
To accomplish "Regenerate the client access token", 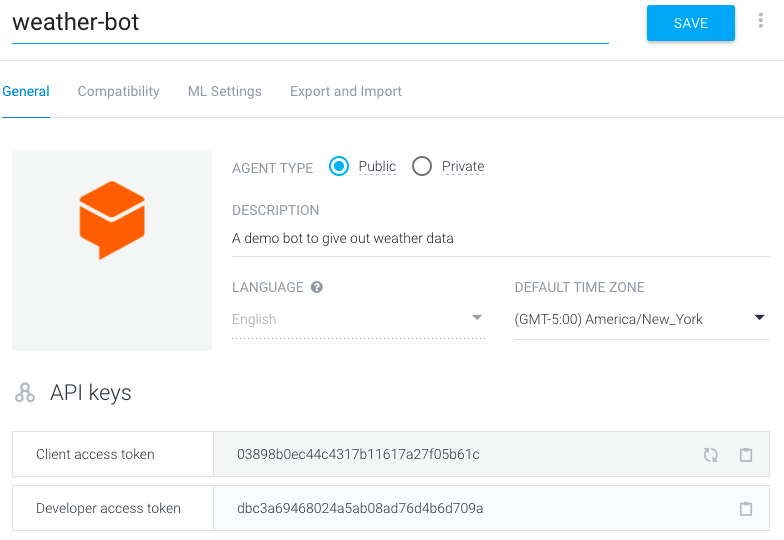I will click(710, 454).
